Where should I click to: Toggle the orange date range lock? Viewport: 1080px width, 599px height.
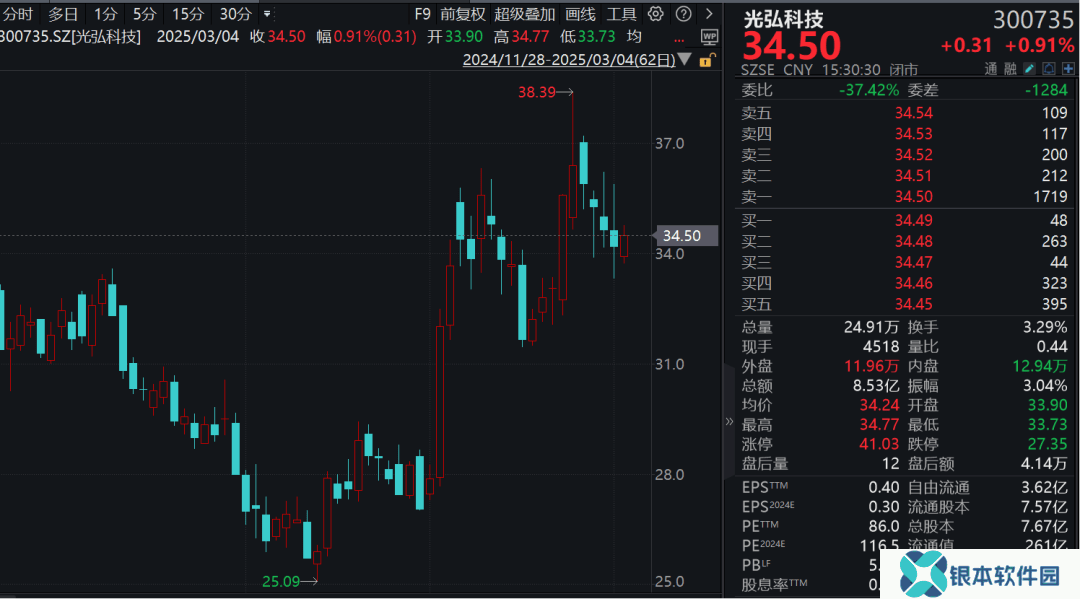click(706, 60)
